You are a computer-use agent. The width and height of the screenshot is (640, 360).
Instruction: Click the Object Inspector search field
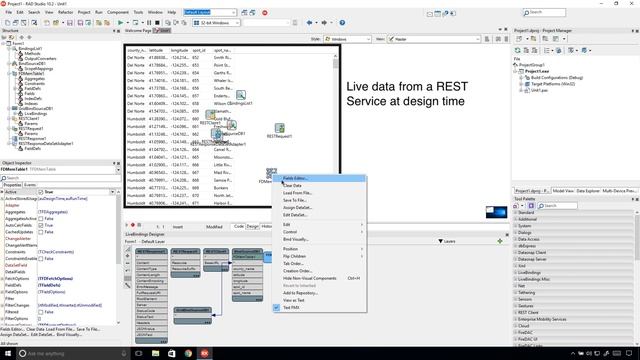(60, 178)
